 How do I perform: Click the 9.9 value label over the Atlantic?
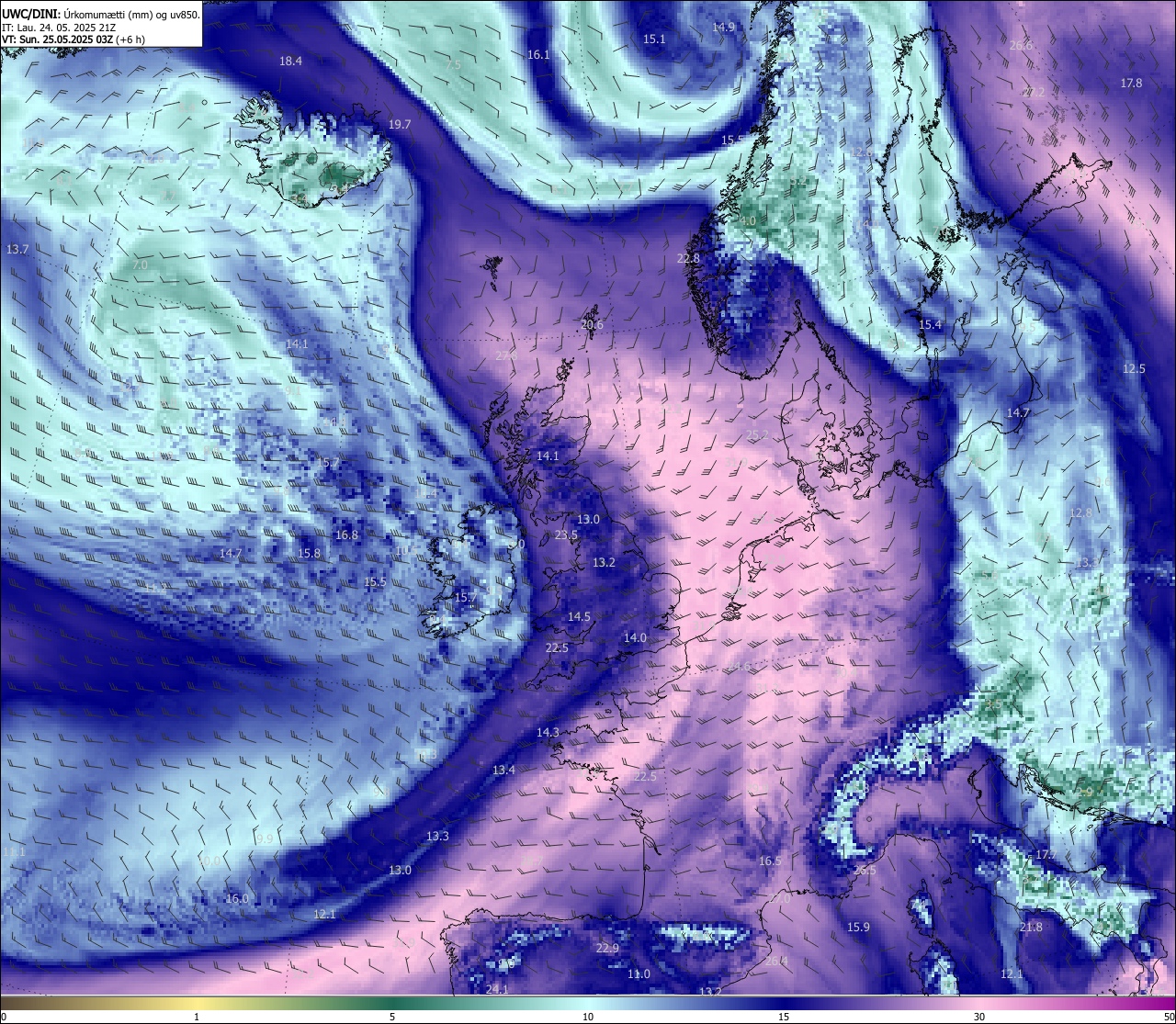pos(266,838)
